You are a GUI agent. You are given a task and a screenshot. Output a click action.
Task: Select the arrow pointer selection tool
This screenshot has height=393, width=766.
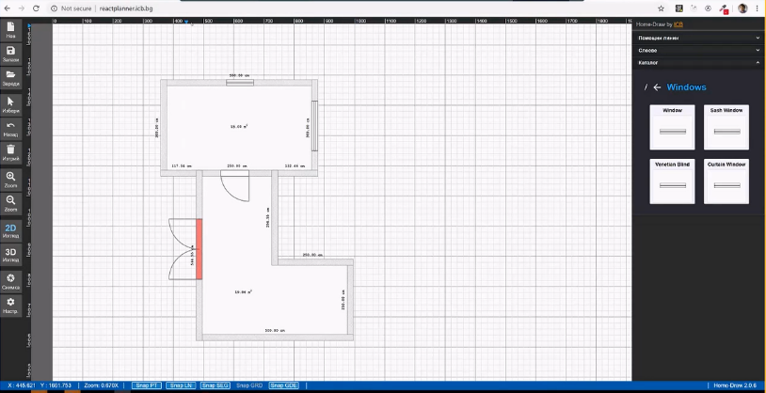coord(11,105)
